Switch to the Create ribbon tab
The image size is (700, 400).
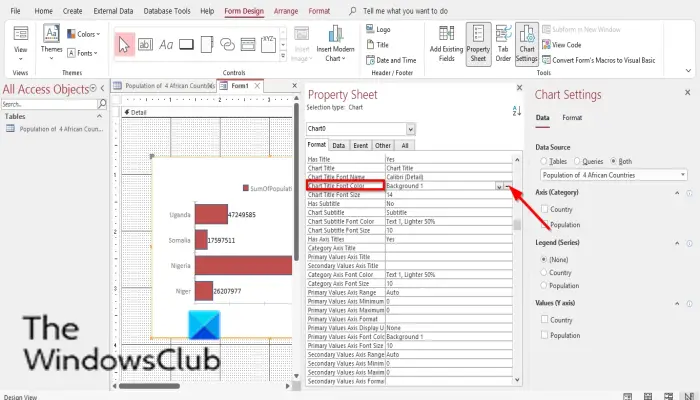pyautogui.click(x=72, y=11)
